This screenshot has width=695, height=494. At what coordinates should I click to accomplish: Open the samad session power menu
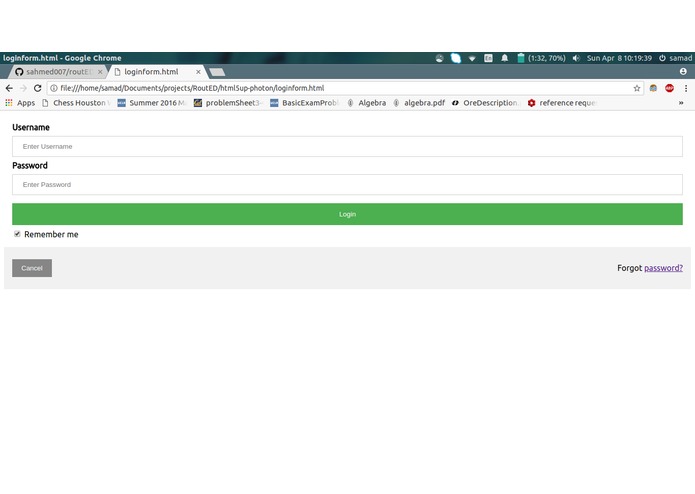click(675, 58)
